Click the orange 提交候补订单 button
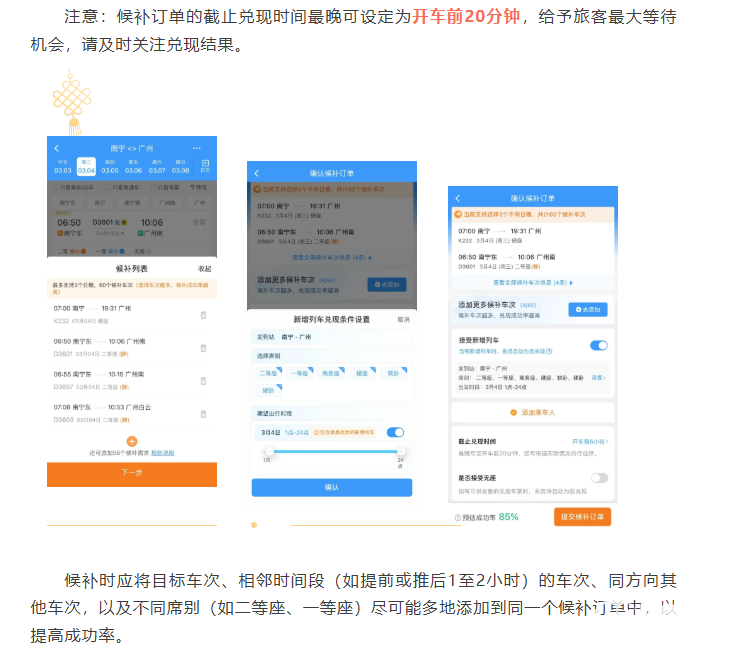The image size is (729, 660). [582, 517]
